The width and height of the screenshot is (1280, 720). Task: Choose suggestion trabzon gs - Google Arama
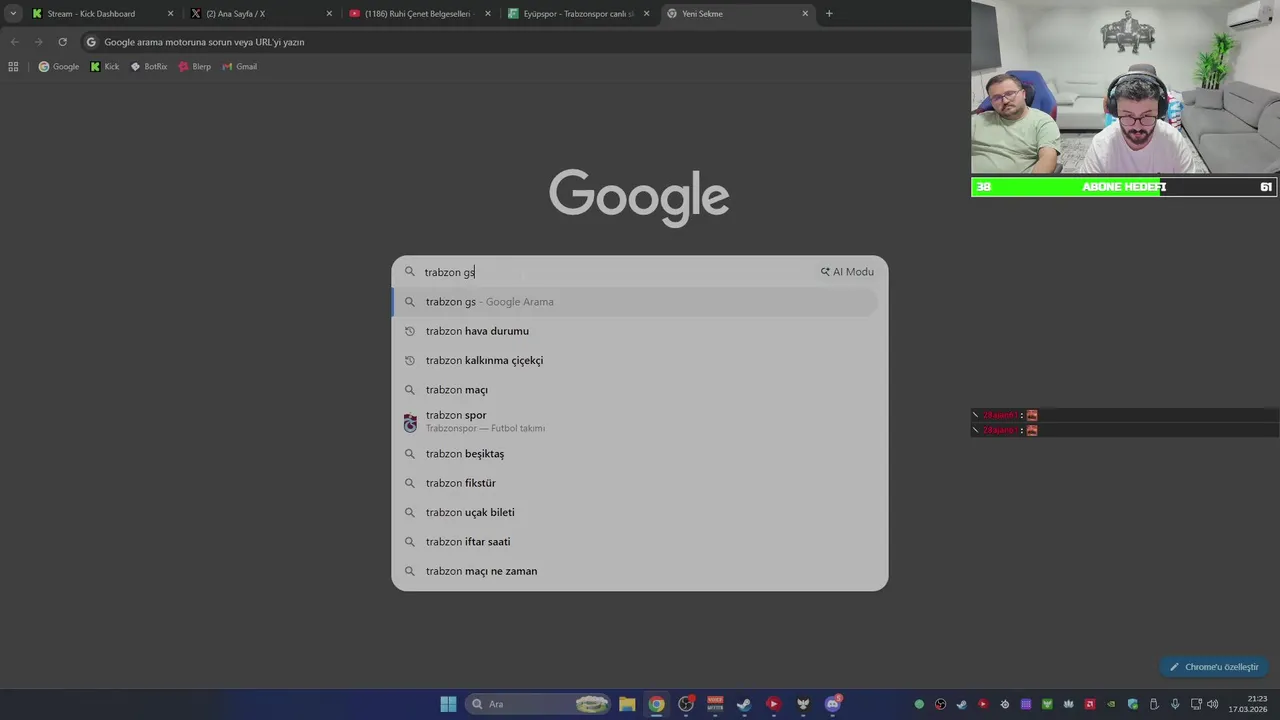point(635,302)
